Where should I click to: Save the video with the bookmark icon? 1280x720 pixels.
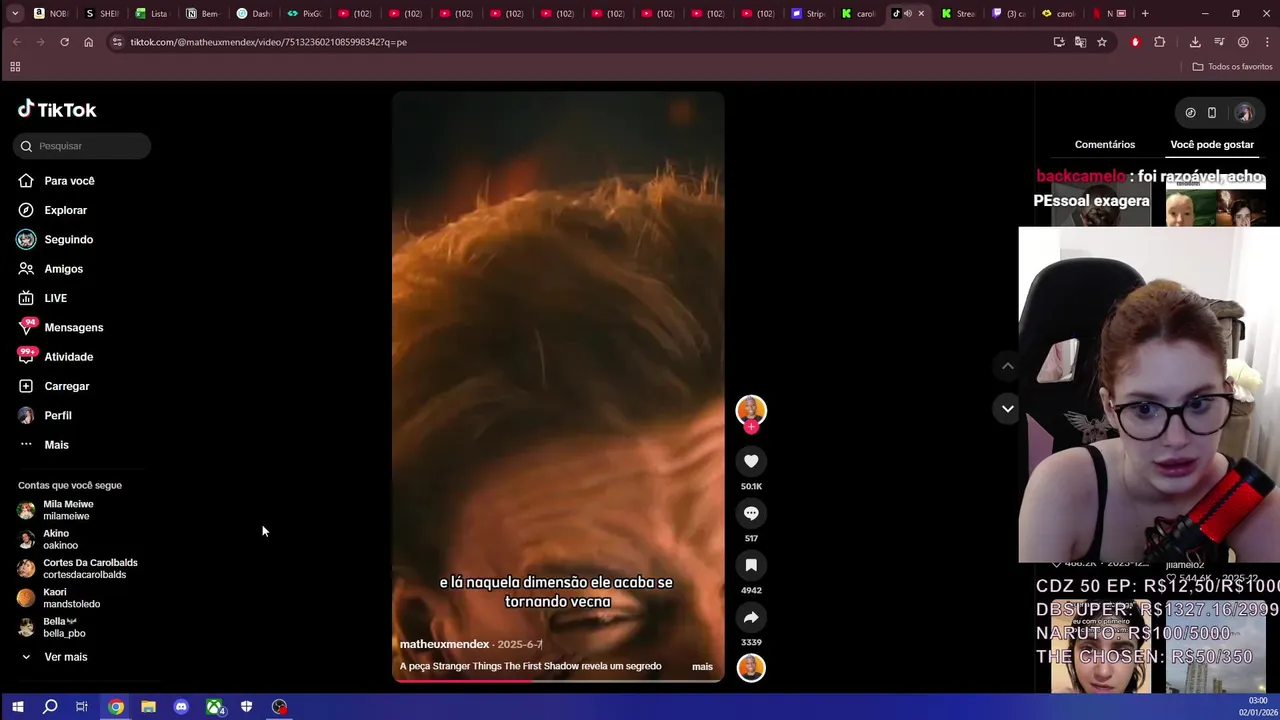tap(751, 565)
